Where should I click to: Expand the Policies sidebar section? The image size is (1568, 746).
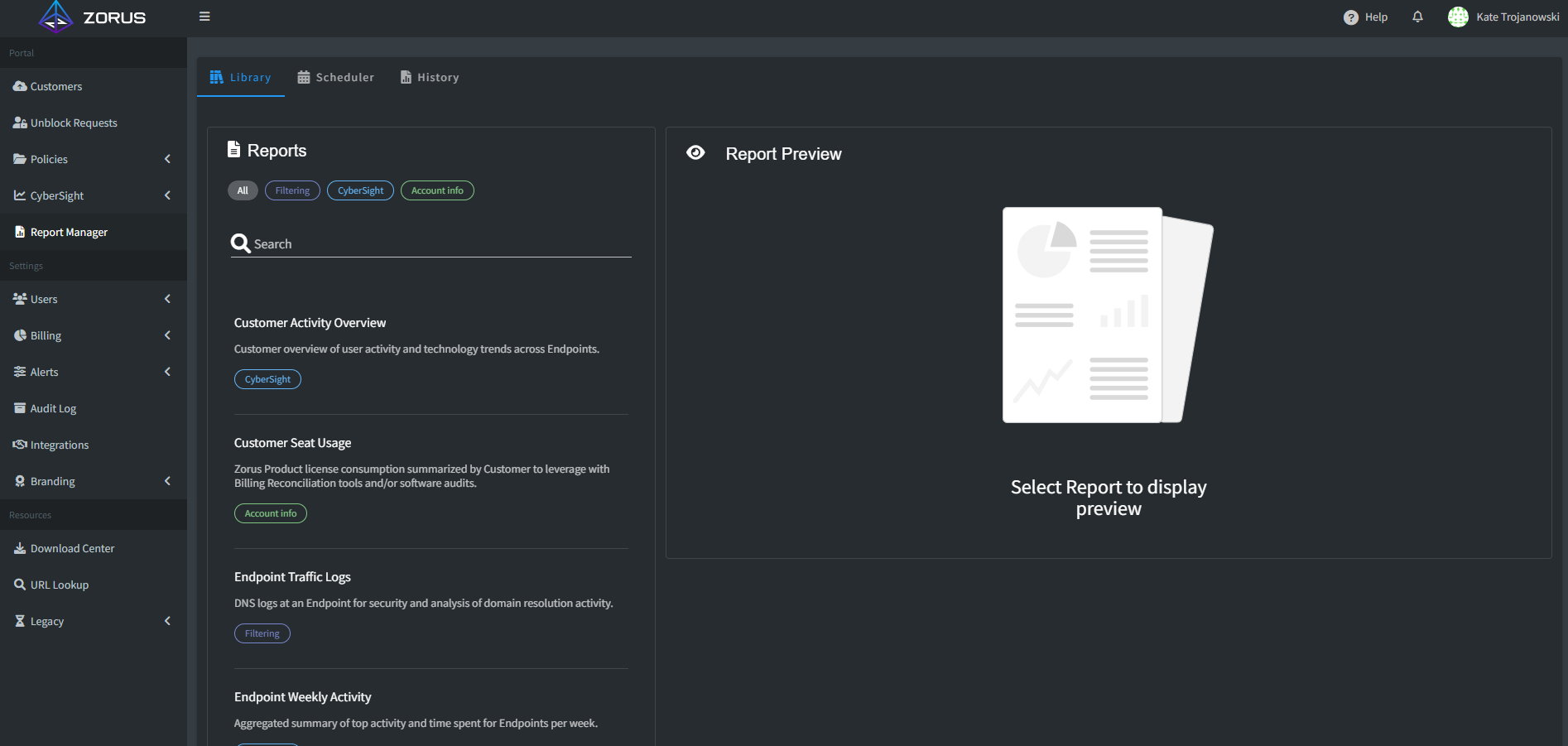pyautogui.click(x=167, y=159)
